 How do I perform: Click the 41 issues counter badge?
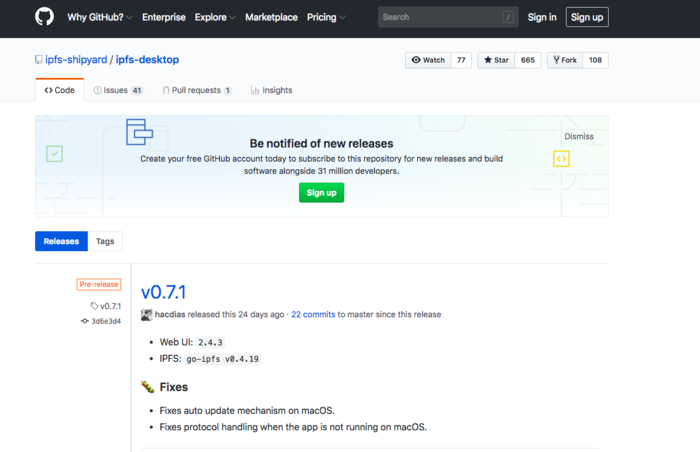(x=137, y=90)
